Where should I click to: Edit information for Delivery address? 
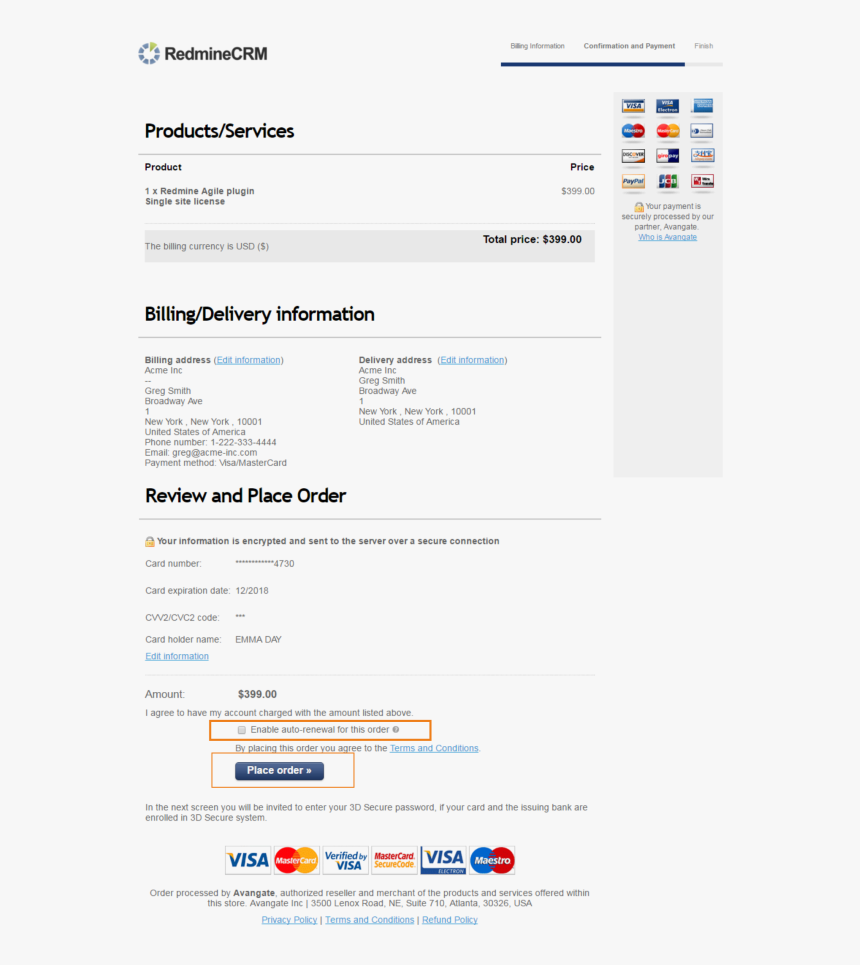pos(472,360)
